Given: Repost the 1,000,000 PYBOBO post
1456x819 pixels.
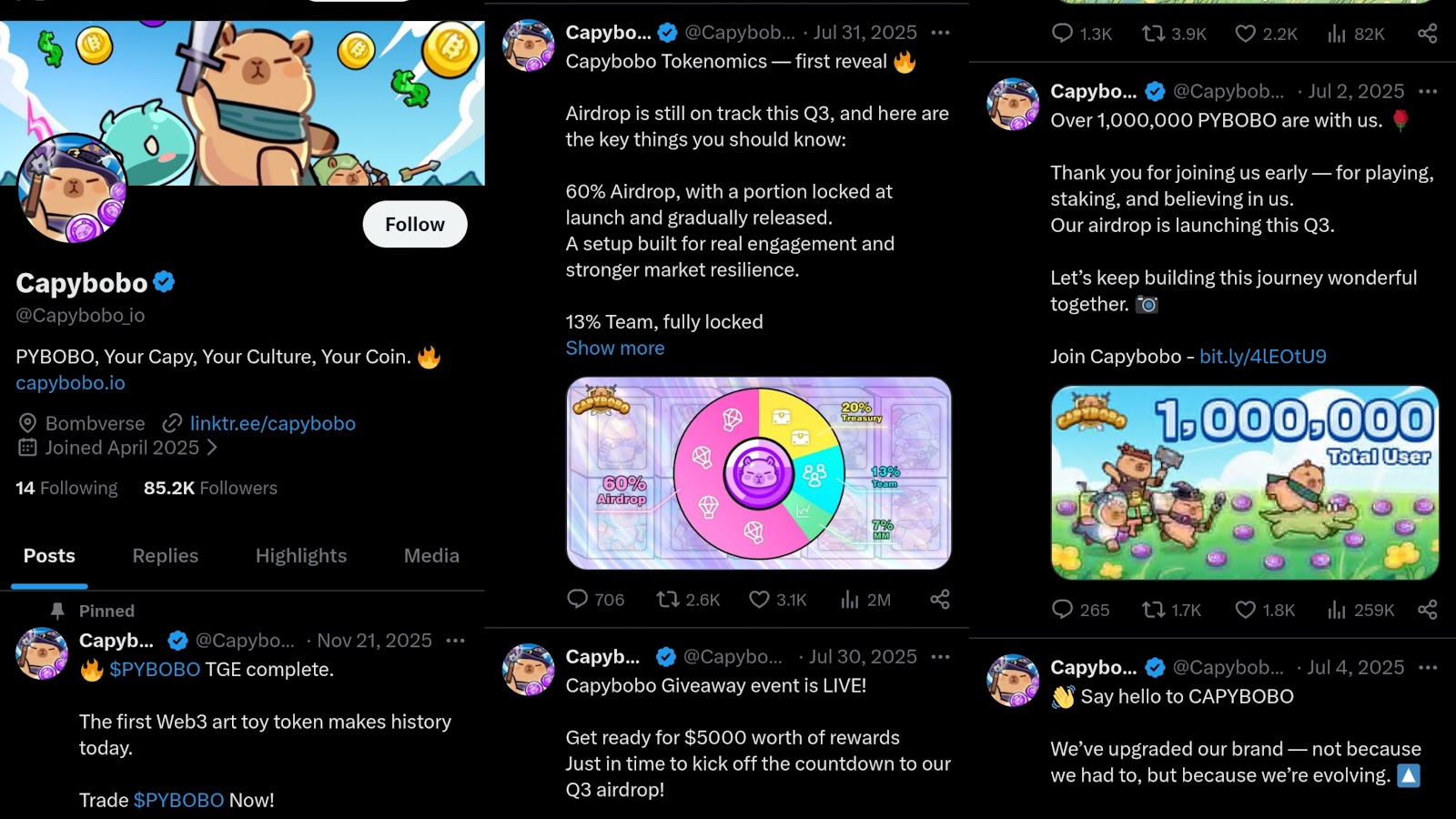Looking at the screenshot, I should coord(1154,609).
